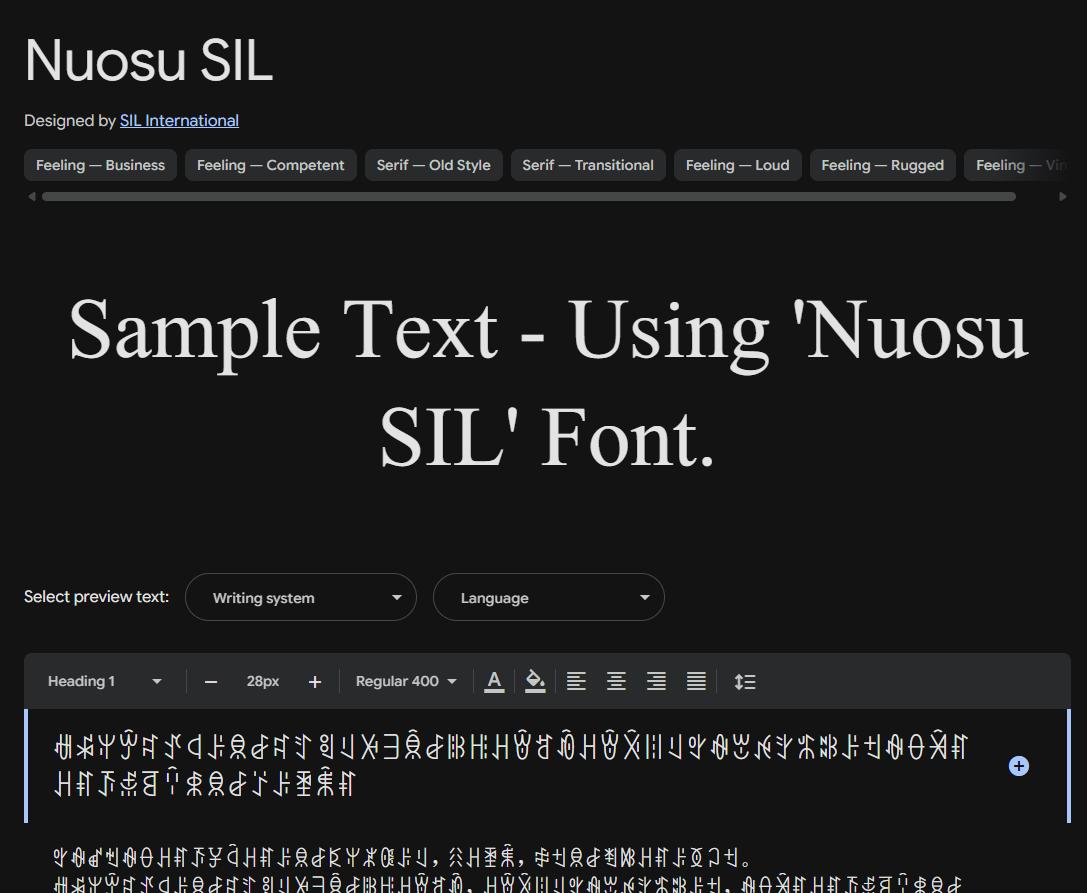Align text center
The height and width of the screenshot is (893, 1087).
[616, 682]
